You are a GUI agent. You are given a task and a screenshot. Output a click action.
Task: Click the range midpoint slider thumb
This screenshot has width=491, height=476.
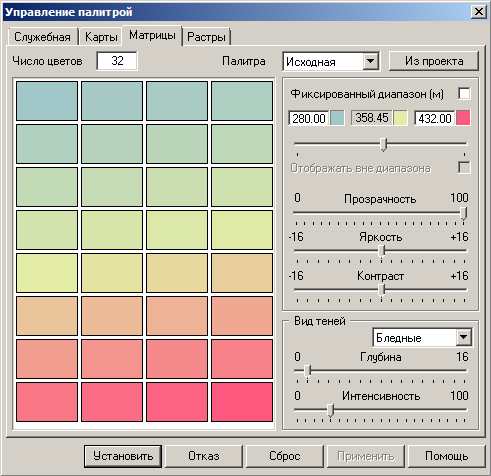384,145
